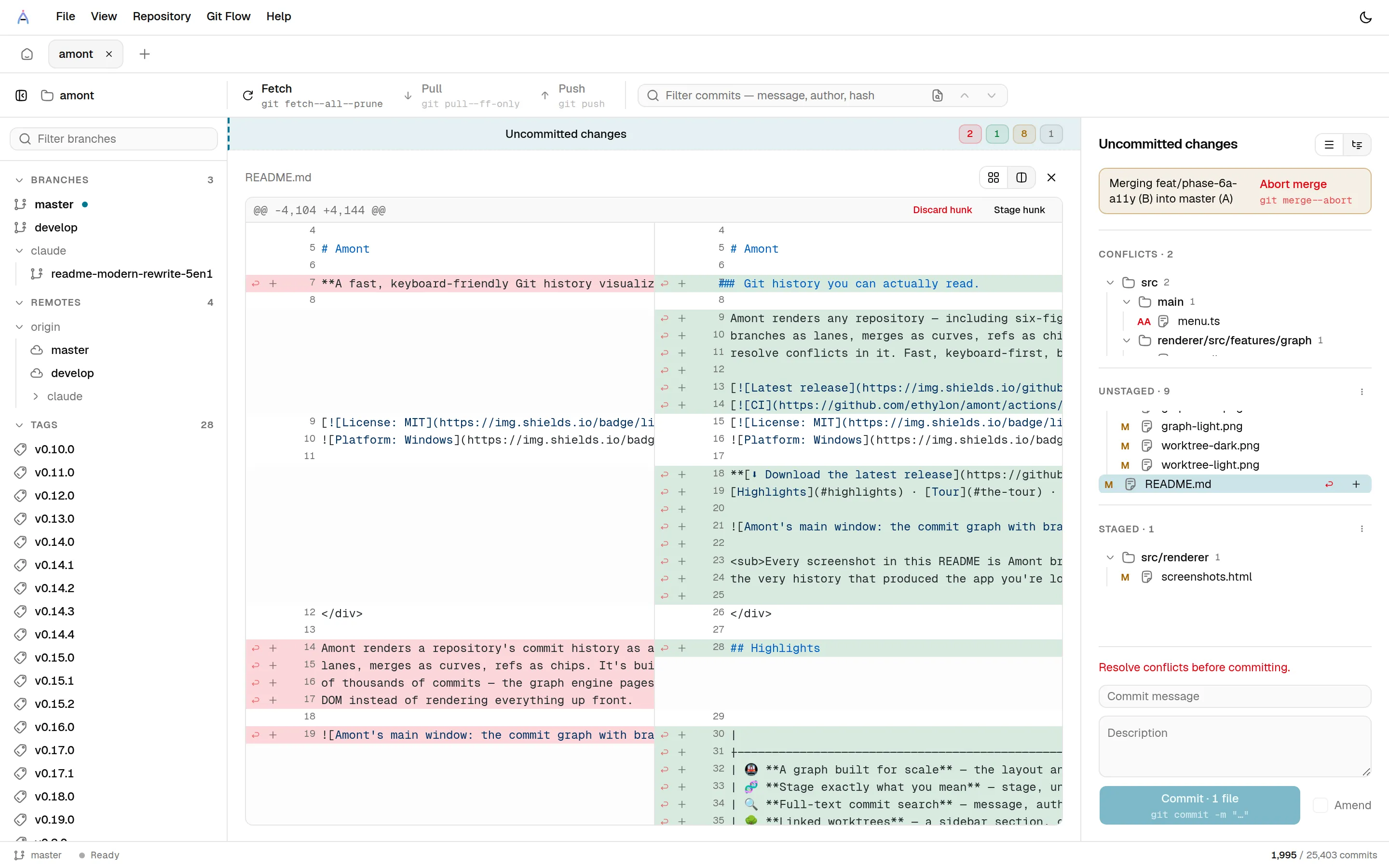Screen dimensions: 1389x868
Task: Focus the Commit message field
Action: pyautogui.click(x=1235, y=696)
